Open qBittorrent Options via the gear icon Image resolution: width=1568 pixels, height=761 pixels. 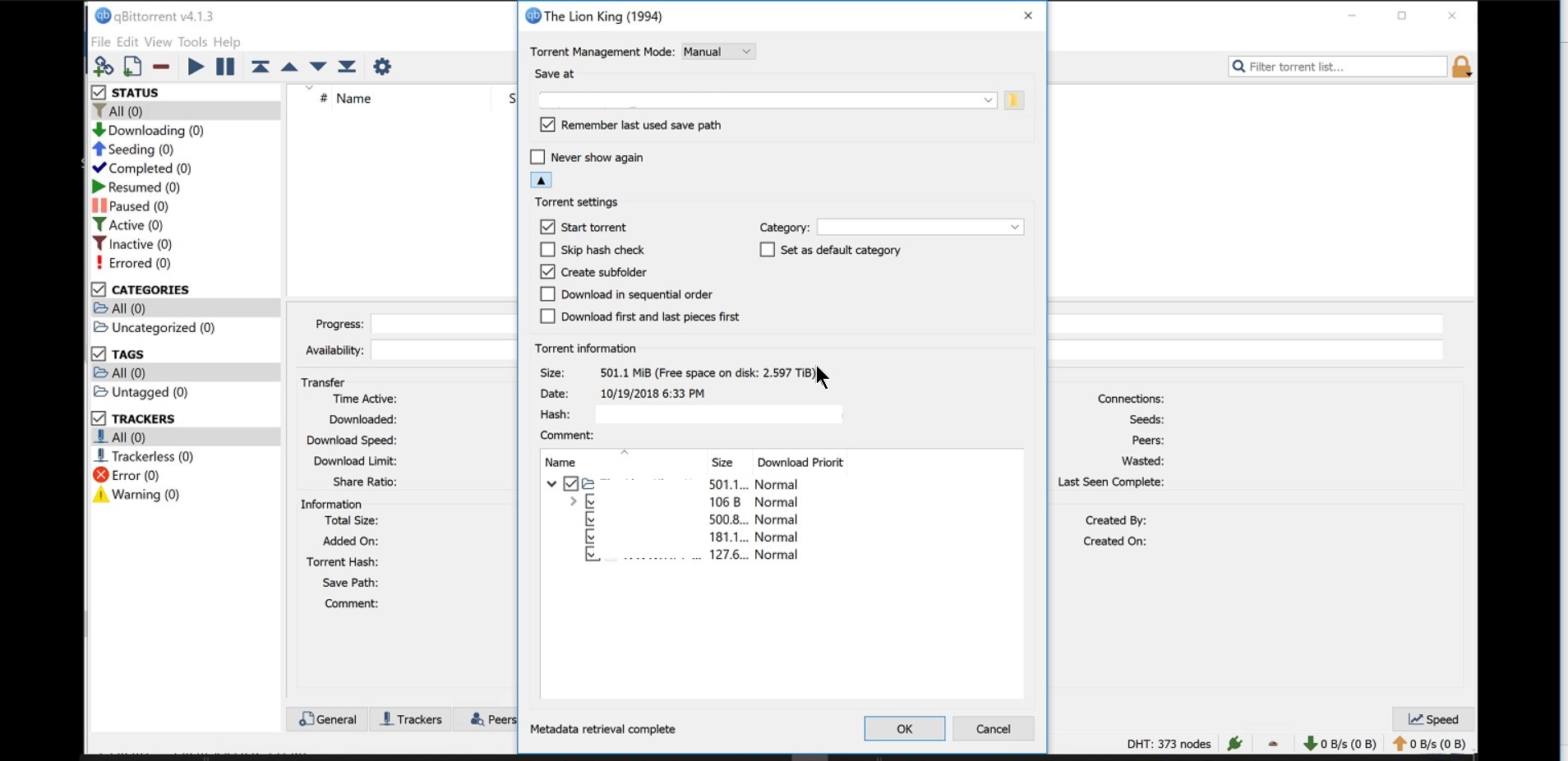pyautogui.click(x=382, y=66)
